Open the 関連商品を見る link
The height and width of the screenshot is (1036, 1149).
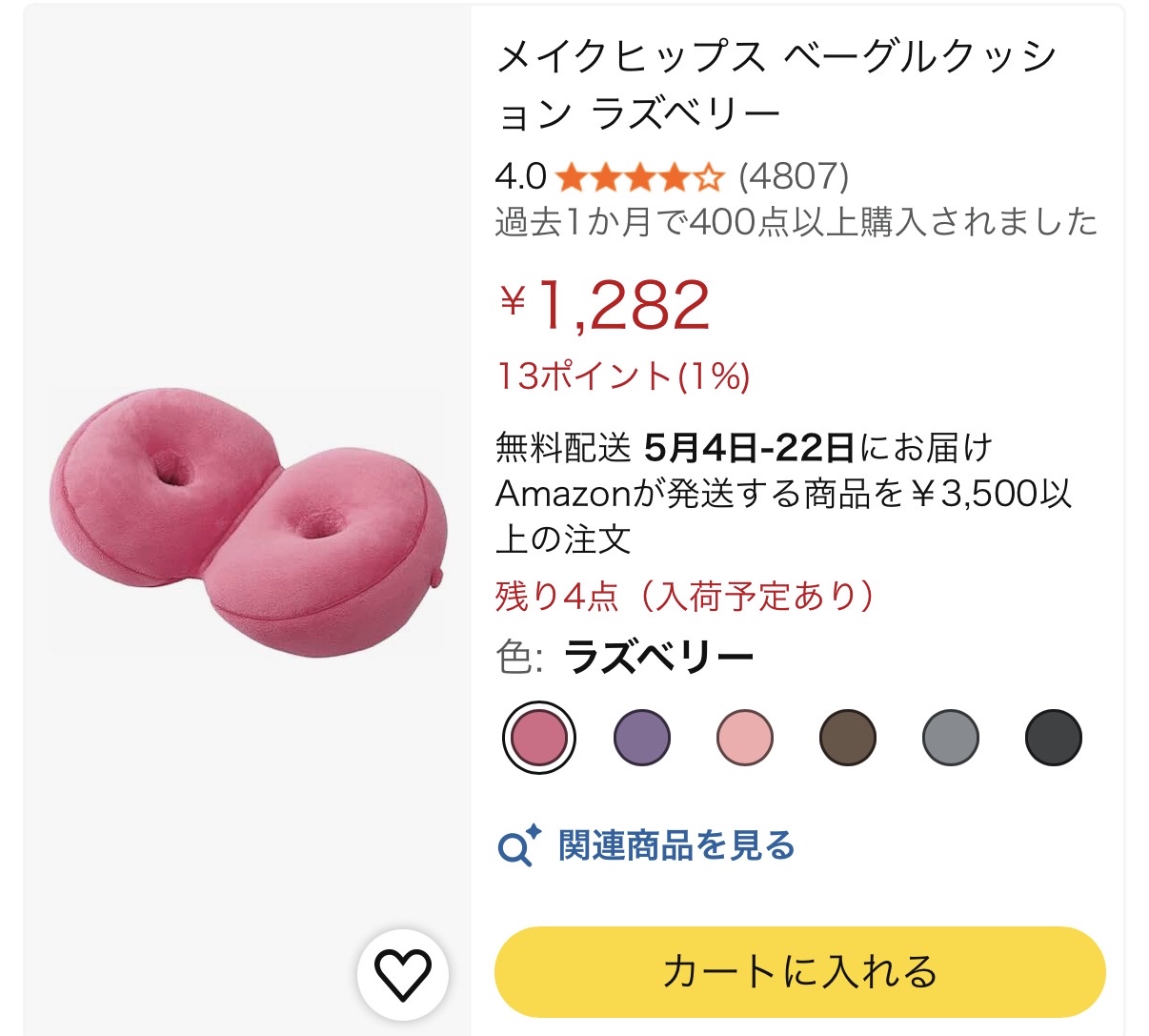click(676, 845)
